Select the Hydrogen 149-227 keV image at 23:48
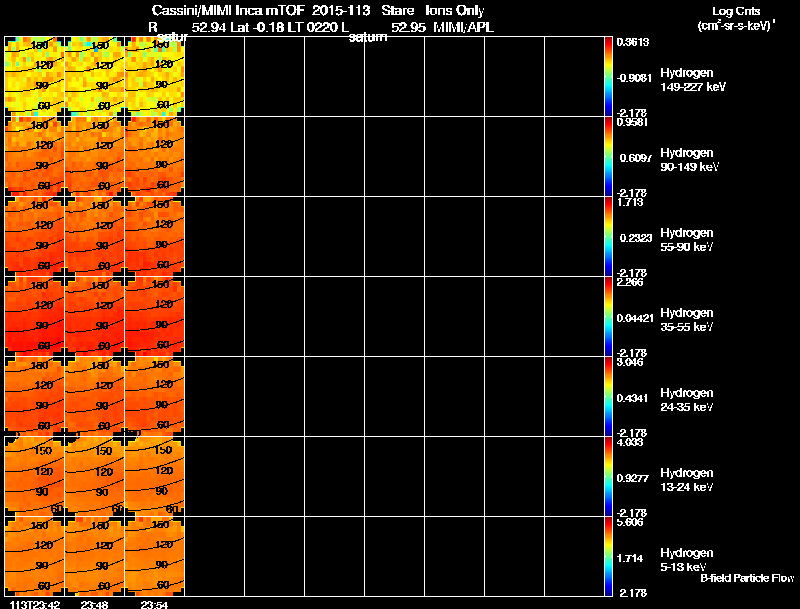This screenshot has height=609, width=800. [x=94, y=77]
